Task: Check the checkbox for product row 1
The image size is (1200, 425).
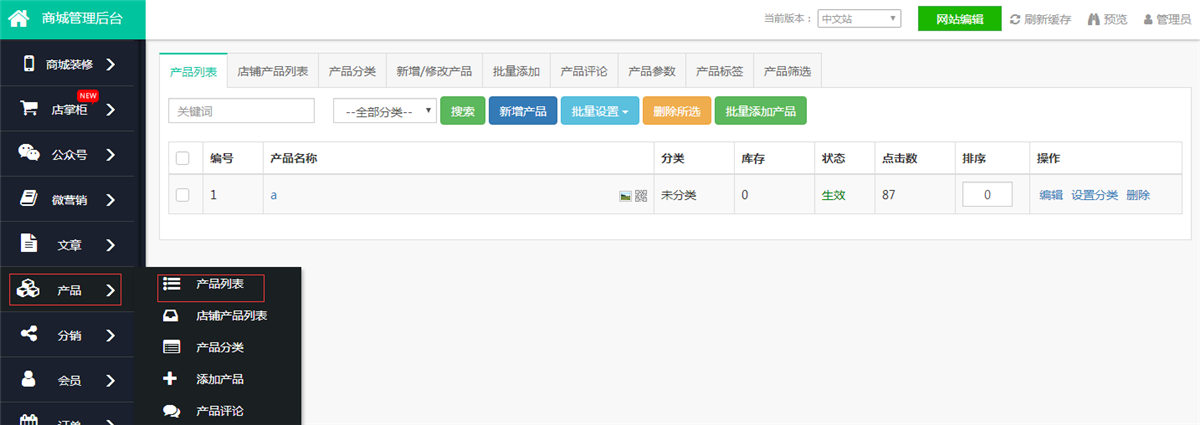Action: tap(182, 195)
